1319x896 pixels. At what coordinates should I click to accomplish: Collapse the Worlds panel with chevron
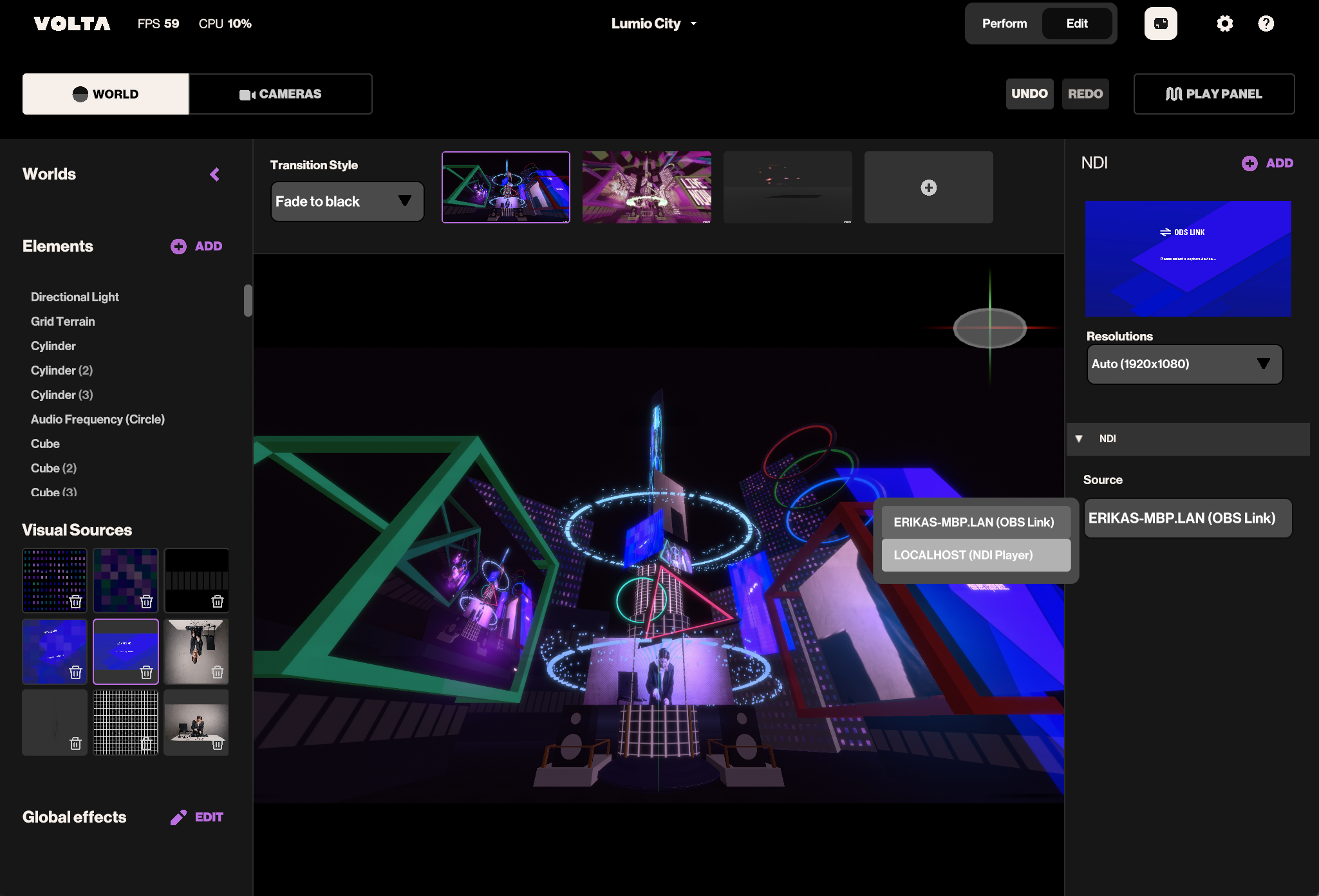215,174
